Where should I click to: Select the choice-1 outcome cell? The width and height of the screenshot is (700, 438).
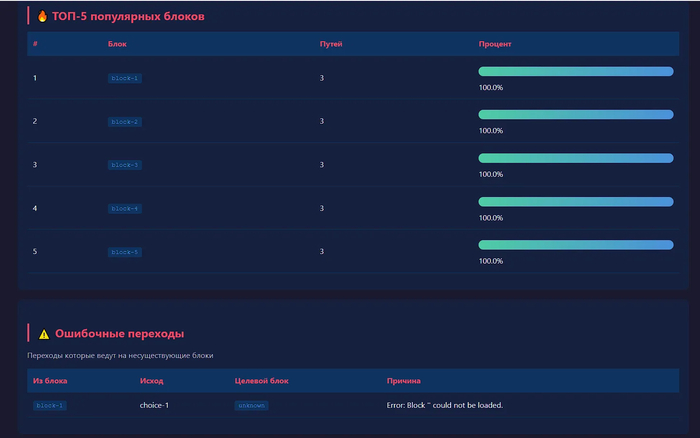tap(154, 405)
